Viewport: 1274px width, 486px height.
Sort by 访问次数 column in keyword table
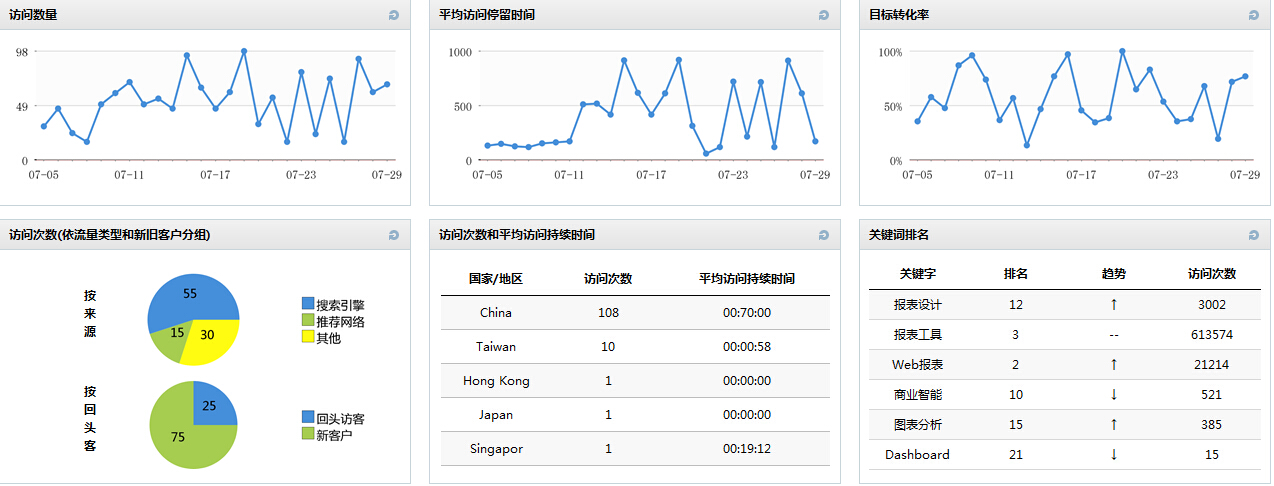1211,274
